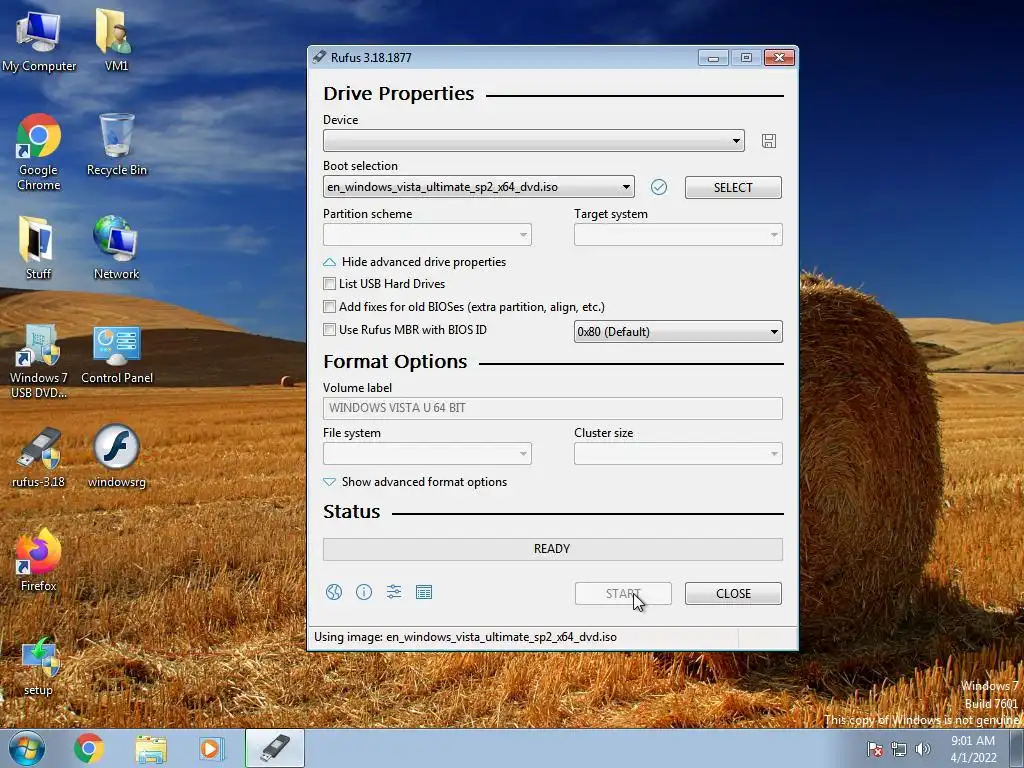Open Firefox desktop shortcut
Image resolution: width=1024 pixels, height=768 pixels.
39,560
